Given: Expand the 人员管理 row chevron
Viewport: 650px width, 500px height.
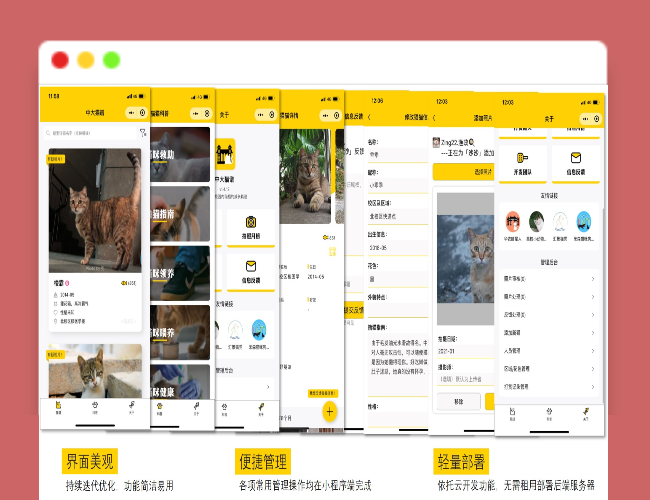Looking at the screenshot, I should click(593, 351).
